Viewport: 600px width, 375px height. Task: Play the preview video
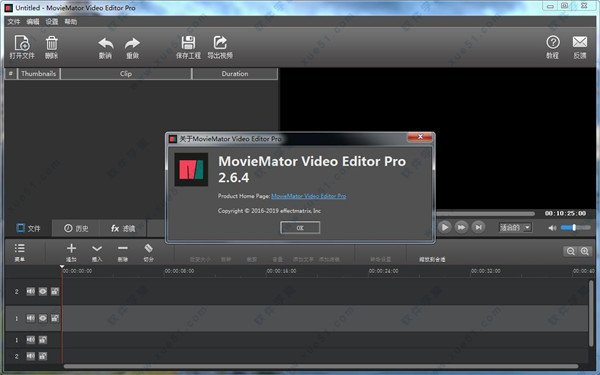444,227
